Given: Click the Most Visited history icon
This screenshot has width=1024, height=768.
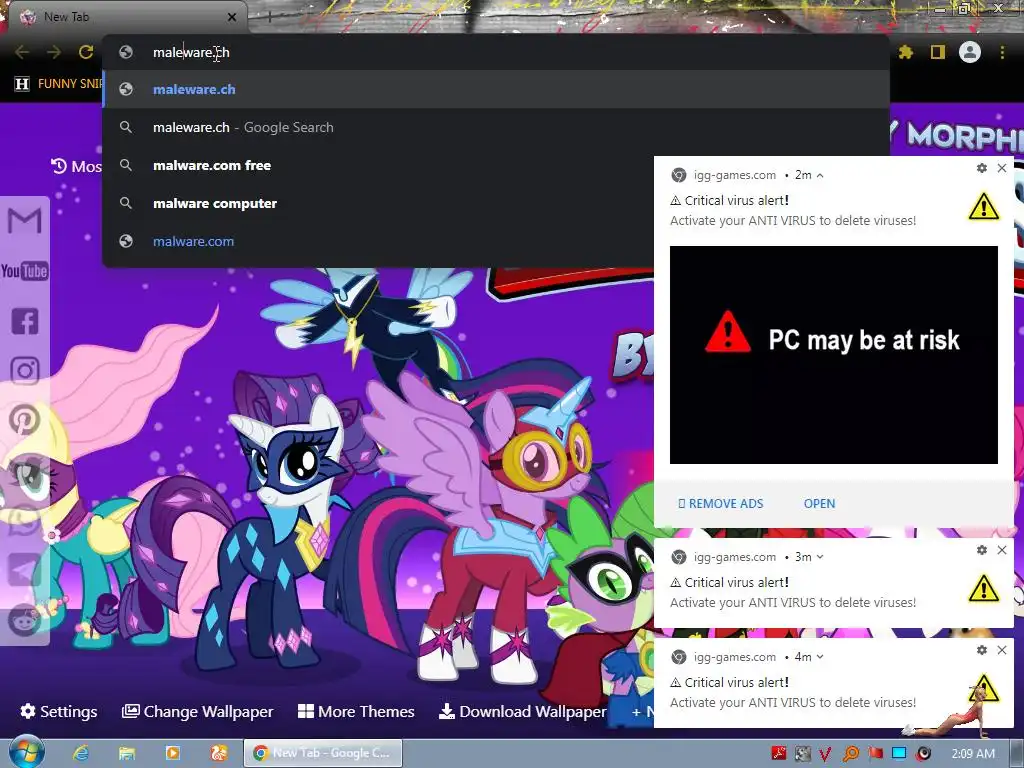Looking at the screenshot, I should pos(59,167).
